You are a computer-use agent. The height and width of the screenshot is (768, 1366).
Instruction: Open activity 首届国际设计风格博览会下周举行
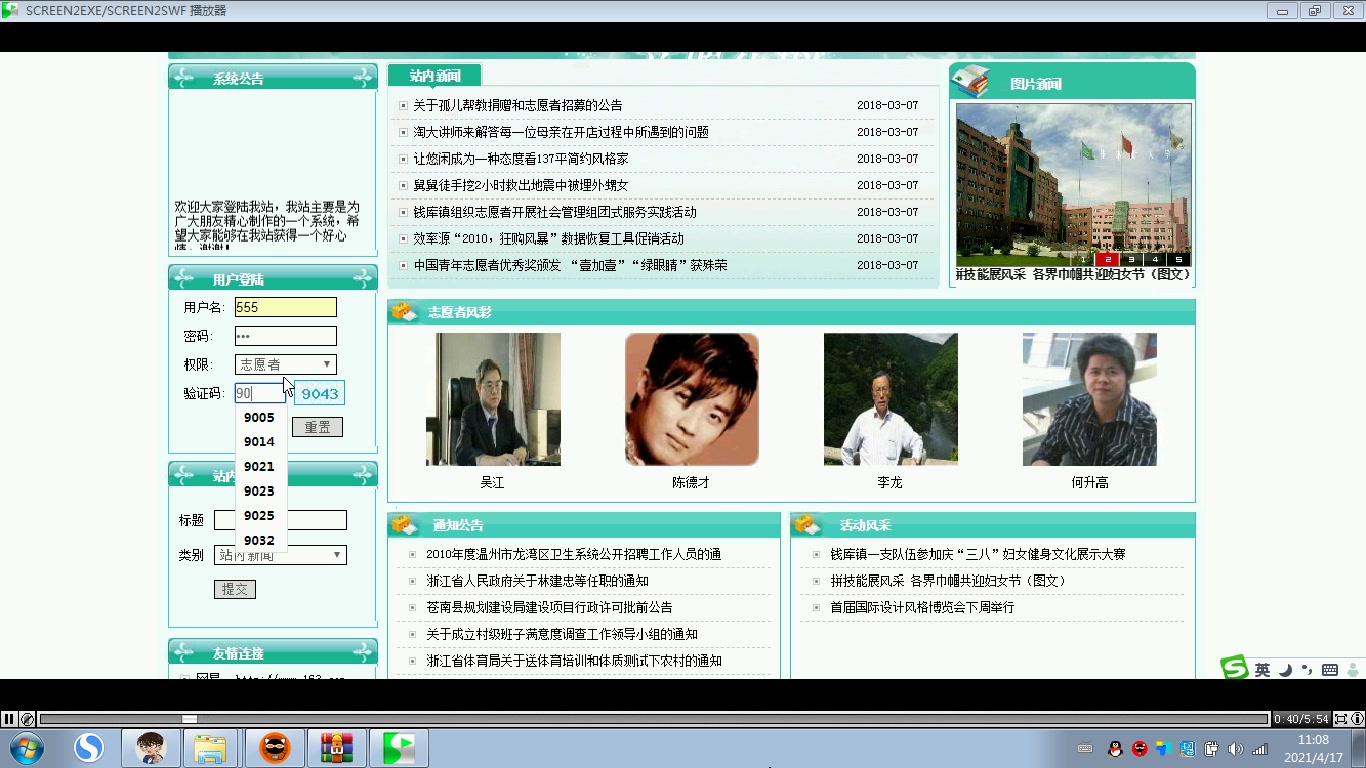922,607
